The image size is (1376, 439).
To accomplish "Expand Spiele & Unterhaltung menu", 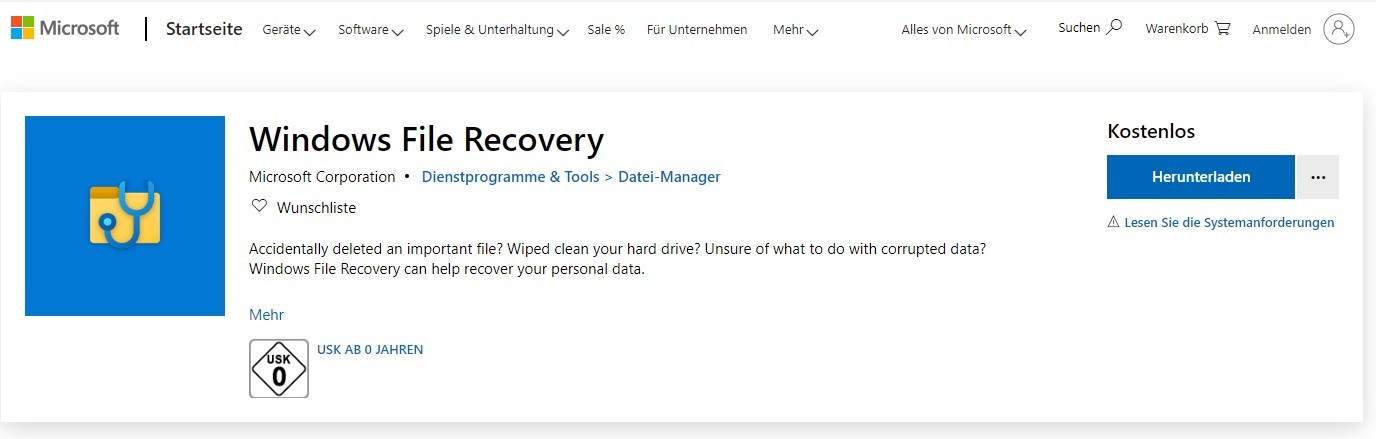I will 497,30.
